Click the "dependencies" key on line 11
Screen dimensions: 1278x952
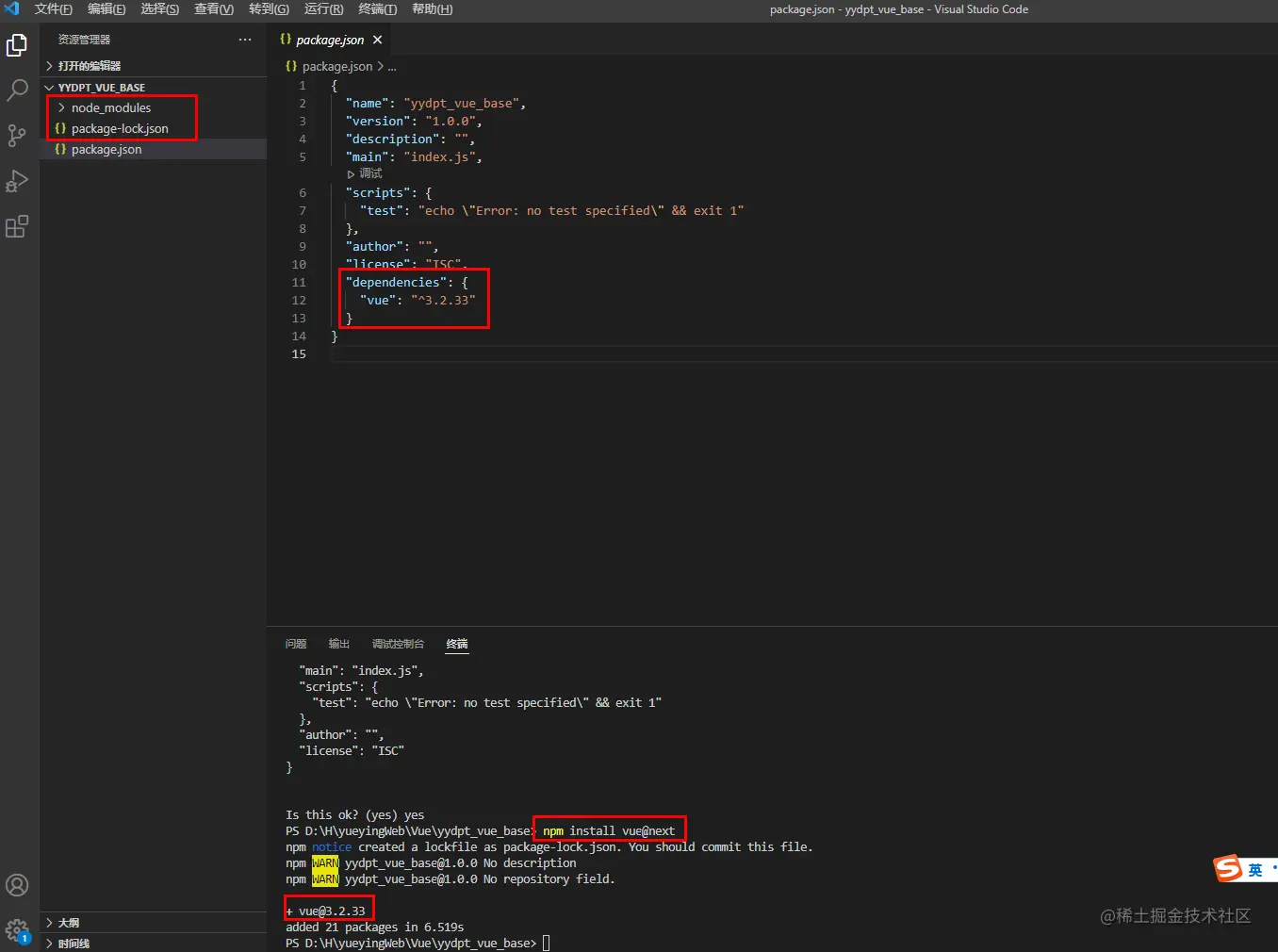(x=396, y=282)
